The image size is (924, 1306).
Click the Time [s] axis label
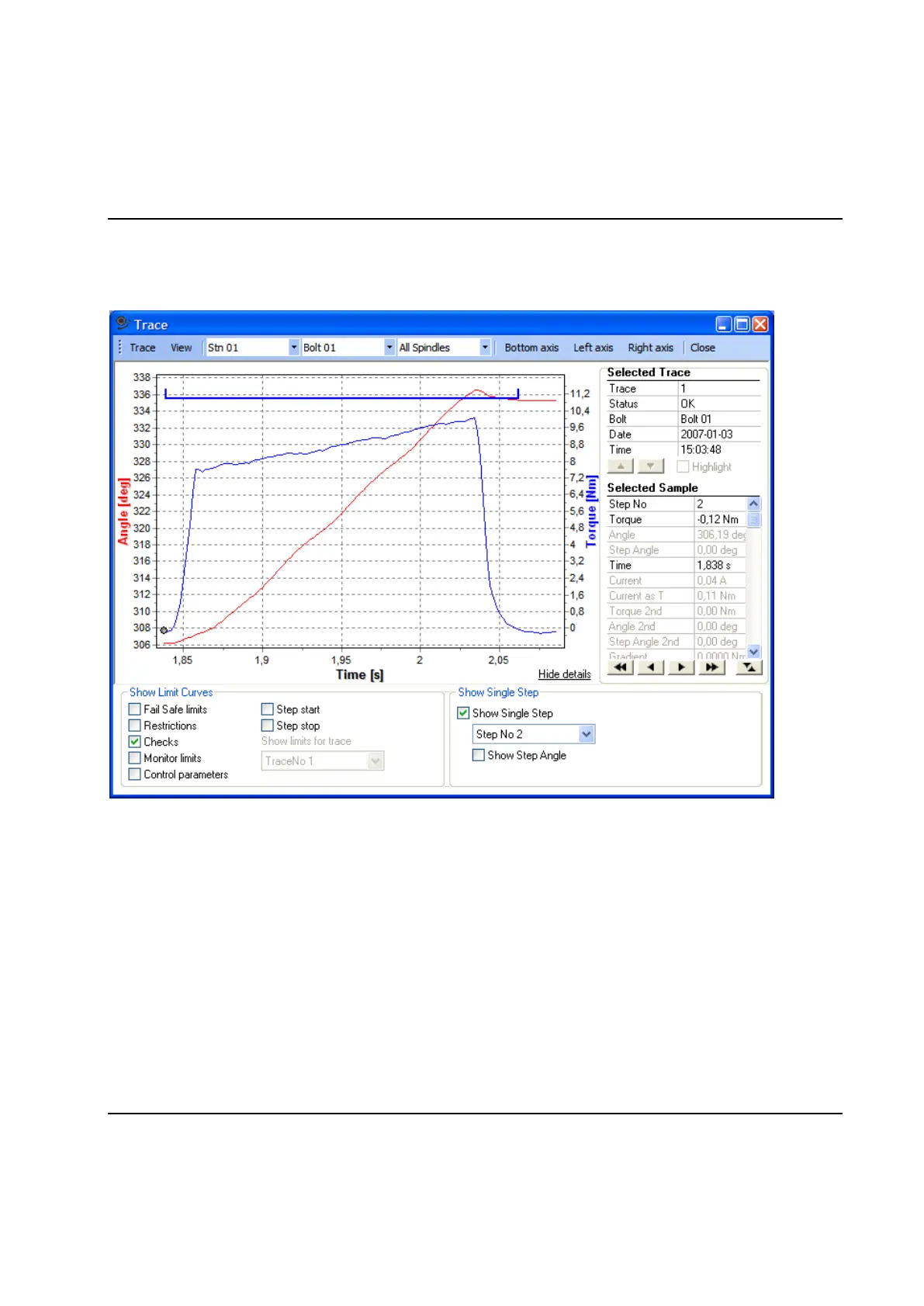360,674
